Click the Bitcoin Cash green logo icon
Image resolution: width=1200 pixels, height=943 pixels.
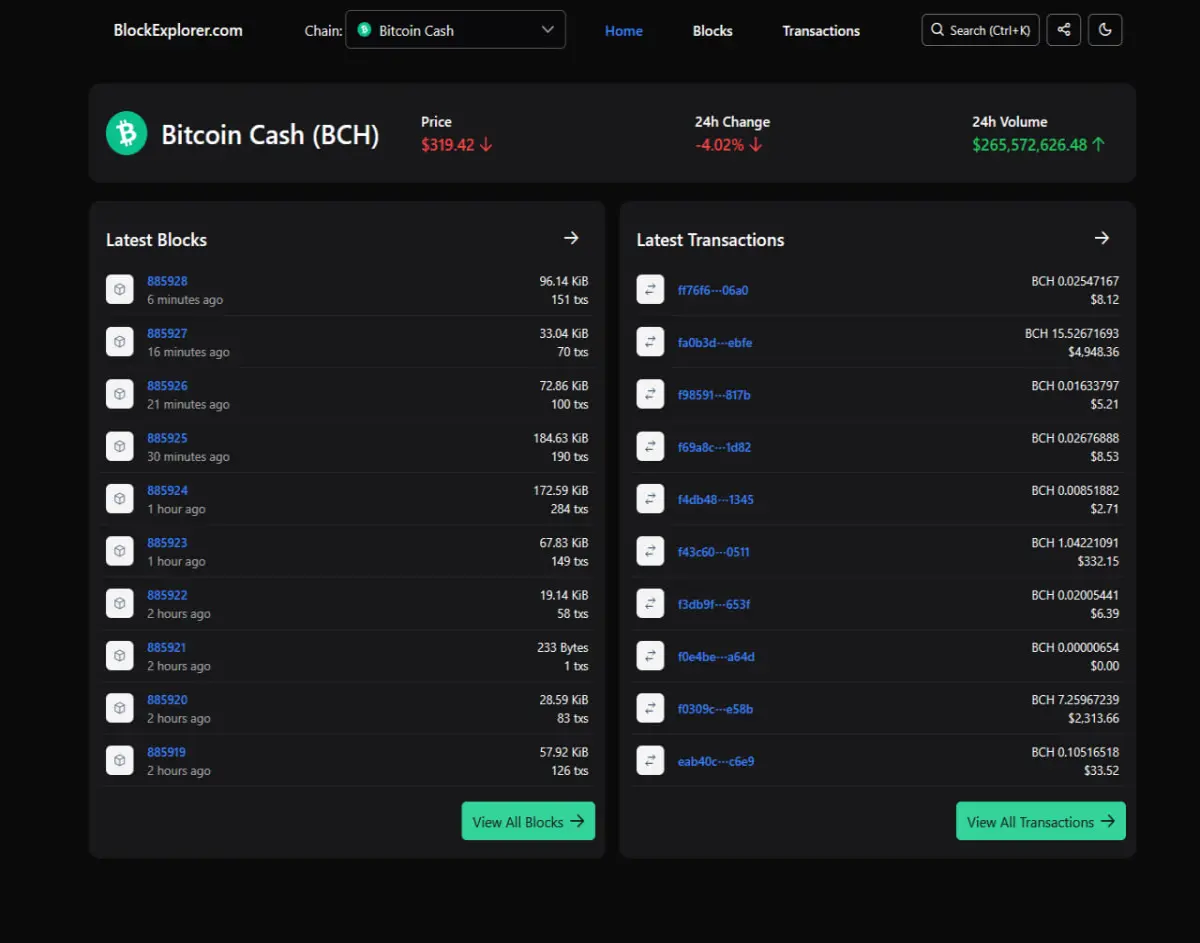(127, 133)
